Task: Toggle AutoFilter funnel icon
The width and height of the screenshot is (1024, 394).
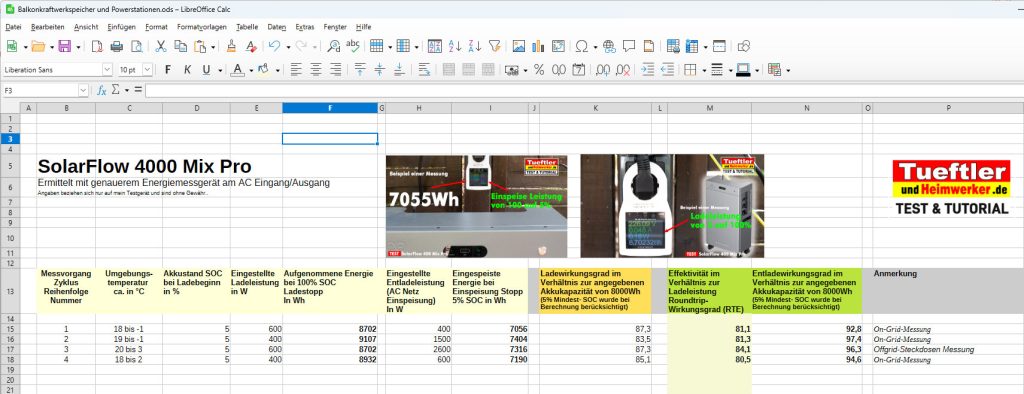Action: pos(494,46)
